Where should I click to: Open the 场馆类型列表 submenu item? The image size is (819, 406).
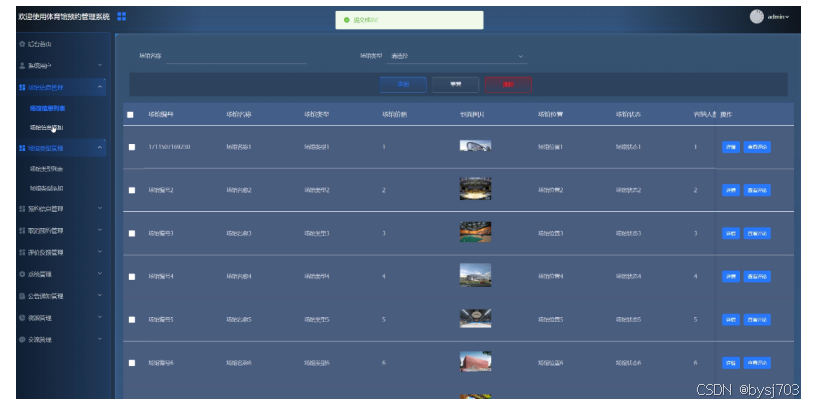click(x=47, y=169)
